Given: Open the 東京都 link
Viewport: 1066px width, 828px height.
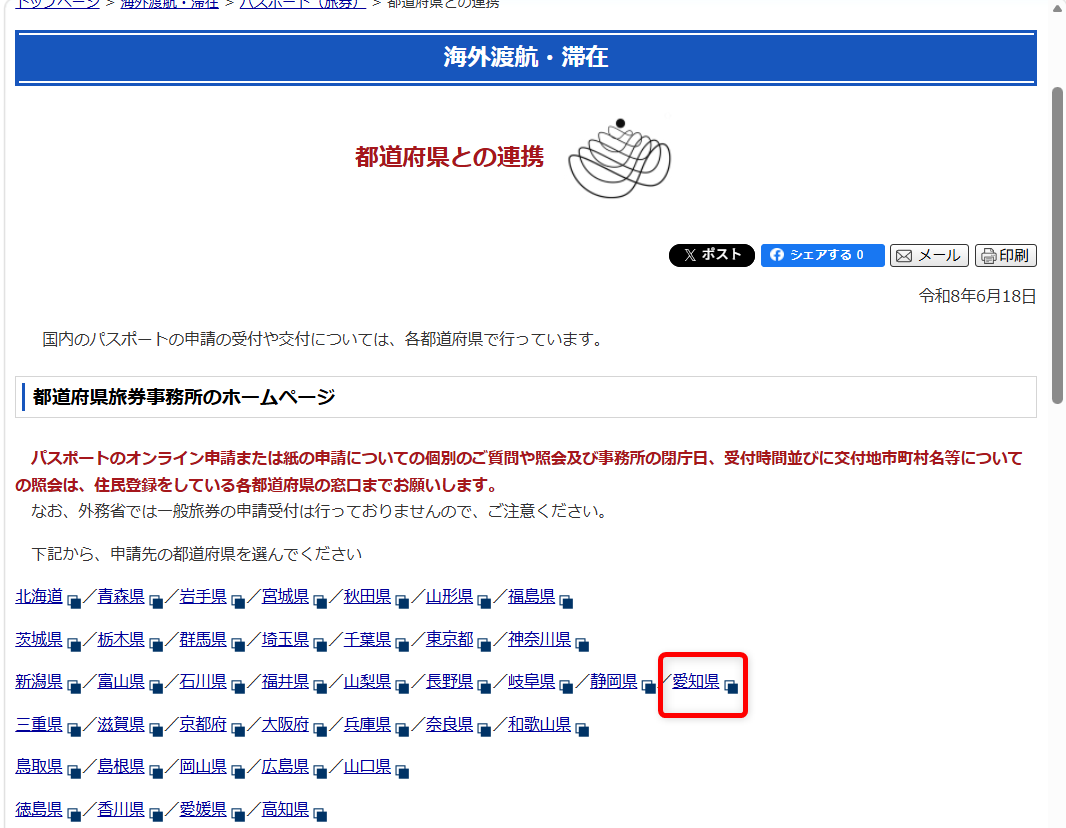Looking at the screenshot, I should 449,639.
